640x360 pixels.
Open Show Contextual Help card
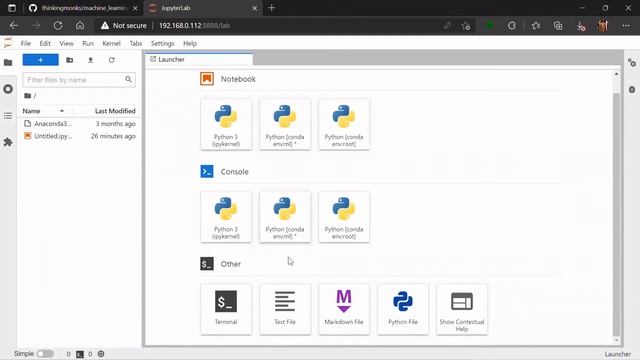pyautogui.click(x=462, y=309)
